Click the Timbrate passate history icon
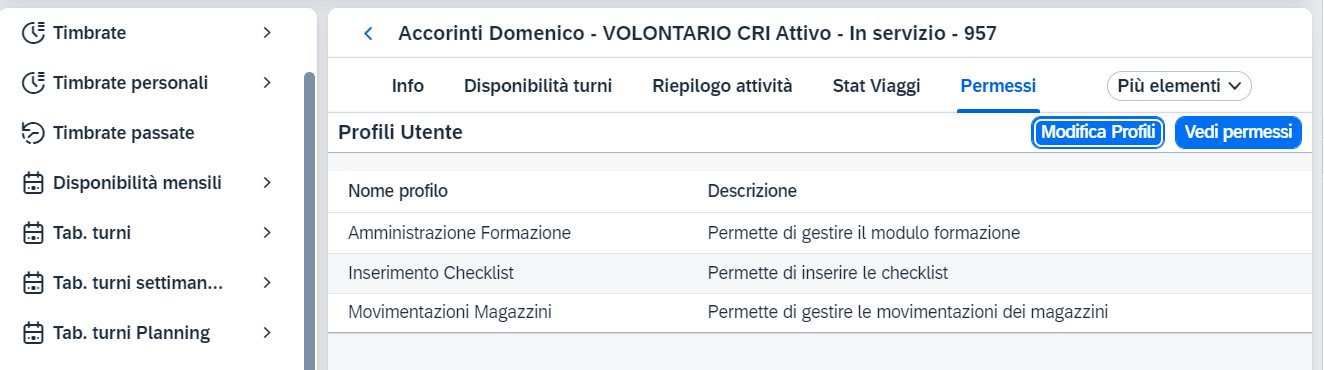This screenshot has height=370, width=1324. pos(34,133)
